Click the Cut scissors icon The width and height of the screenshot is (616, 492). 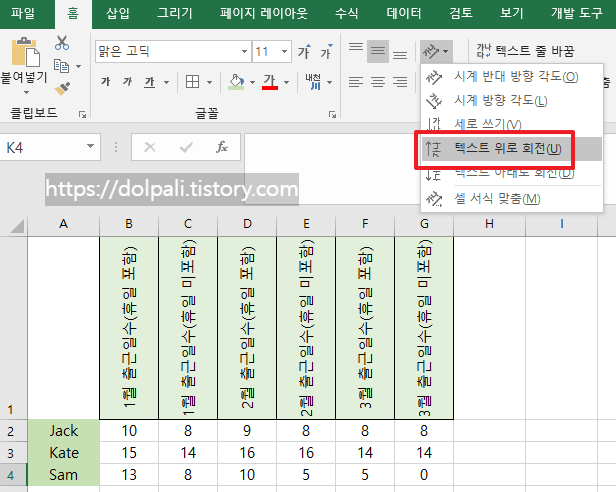point(62,43)
